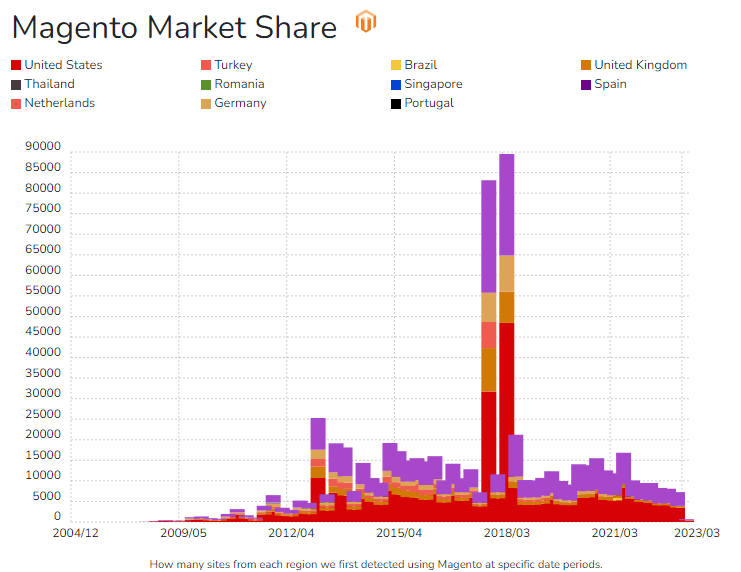Screen dimensions: 741x572
Task: Click the Germany tan legend swatch
Action: tap(206, 104)
